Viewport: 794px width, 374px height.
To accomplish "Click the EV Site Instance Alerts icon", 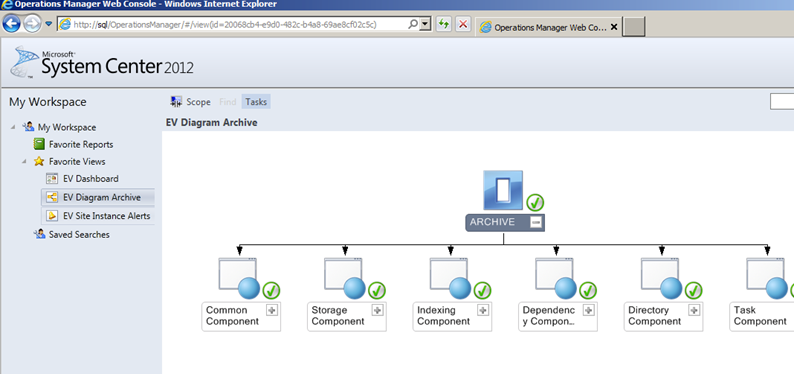I will [x=52, y=216].
